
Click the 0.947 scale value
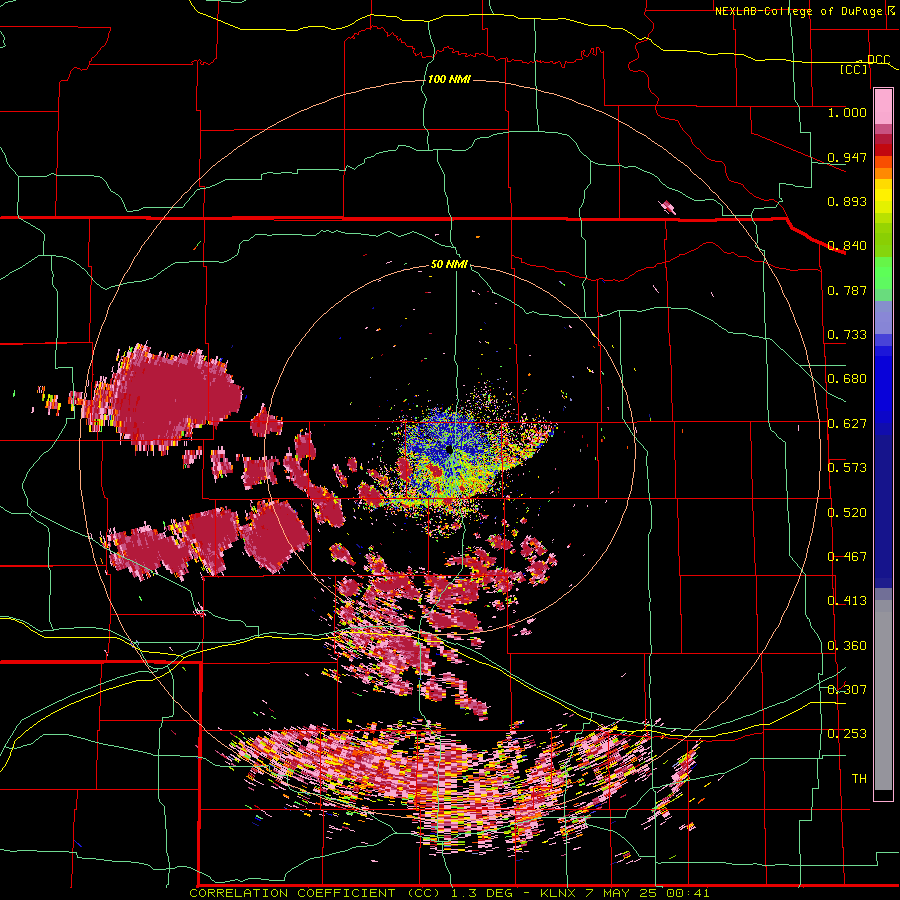(x=847, y=157)
